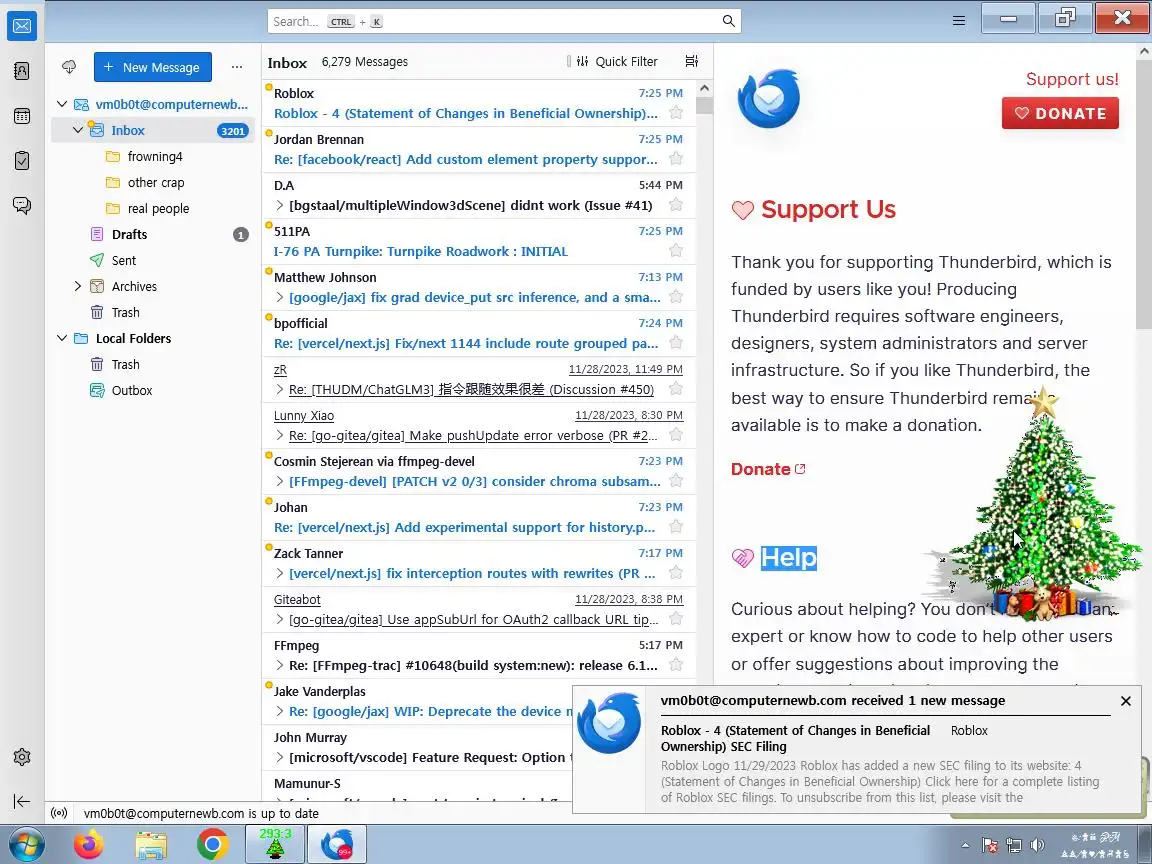This screenshot has width=1152, height=864.
Task: Open the Drafts folder
Action: coord(153,234)
